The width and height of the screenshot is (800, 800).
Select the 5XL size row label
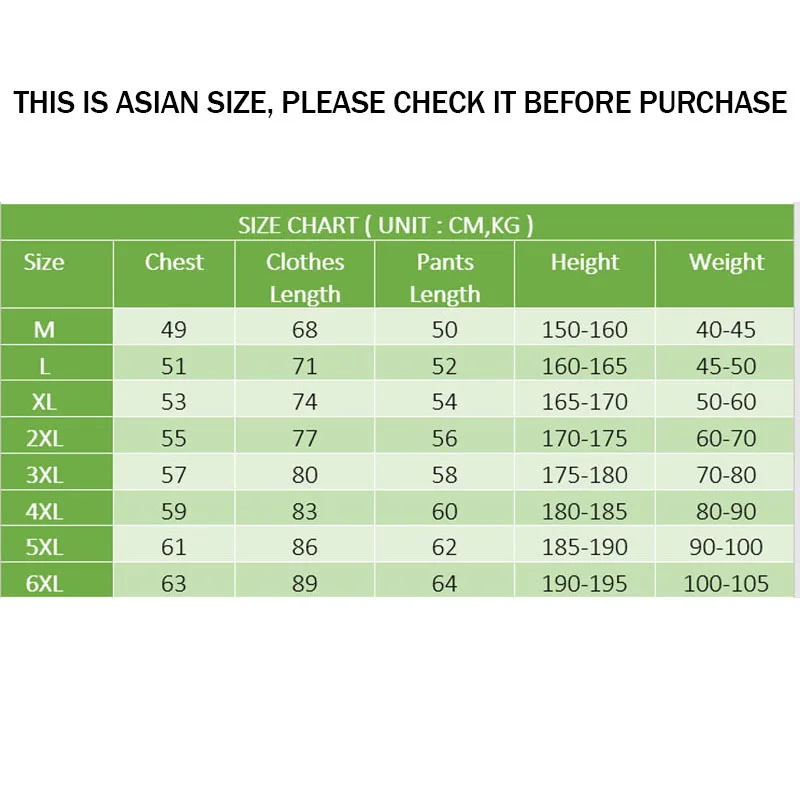pos(44,547)
